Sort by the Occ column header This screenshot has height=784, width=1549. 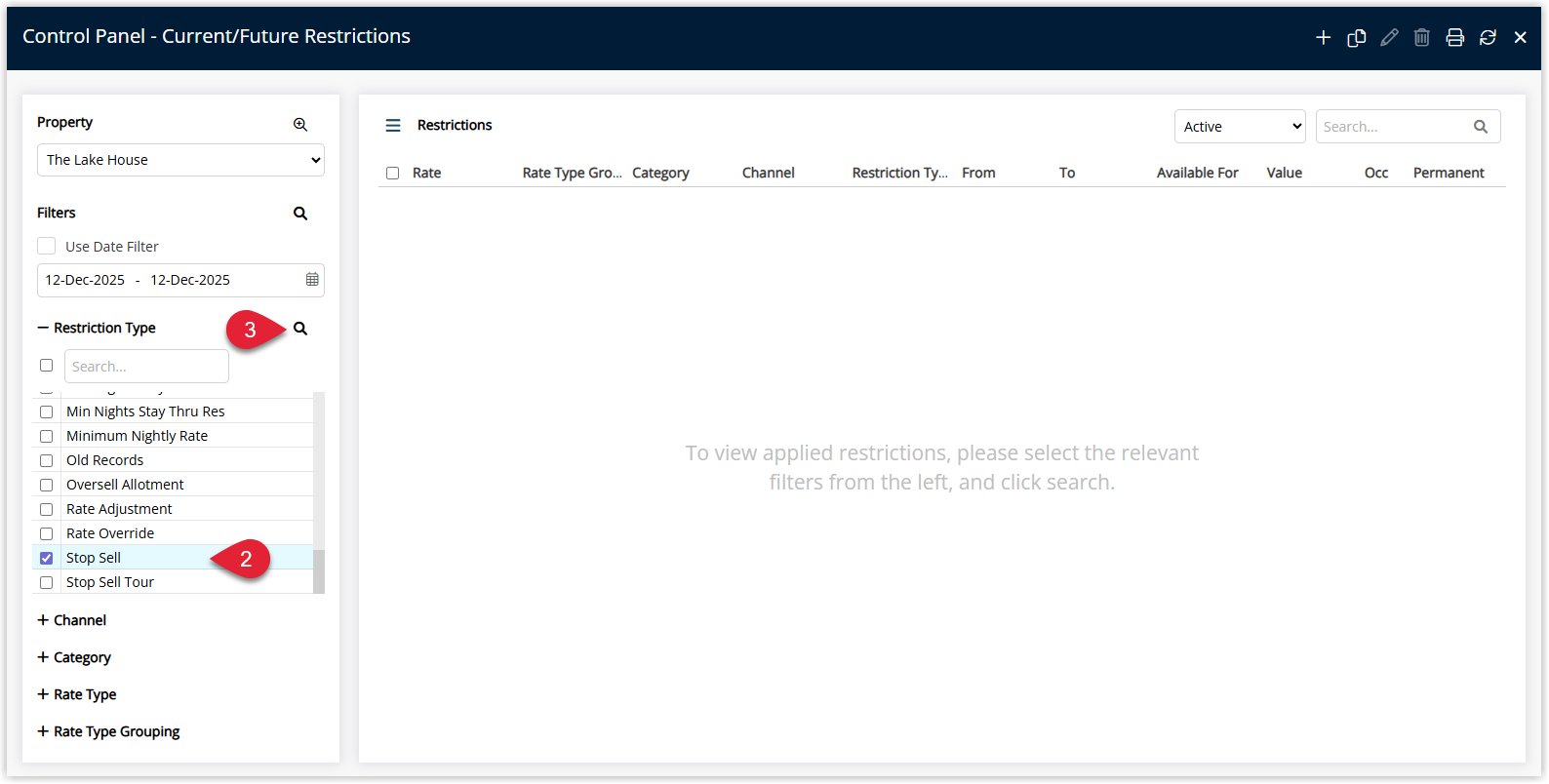[1376, 173]
